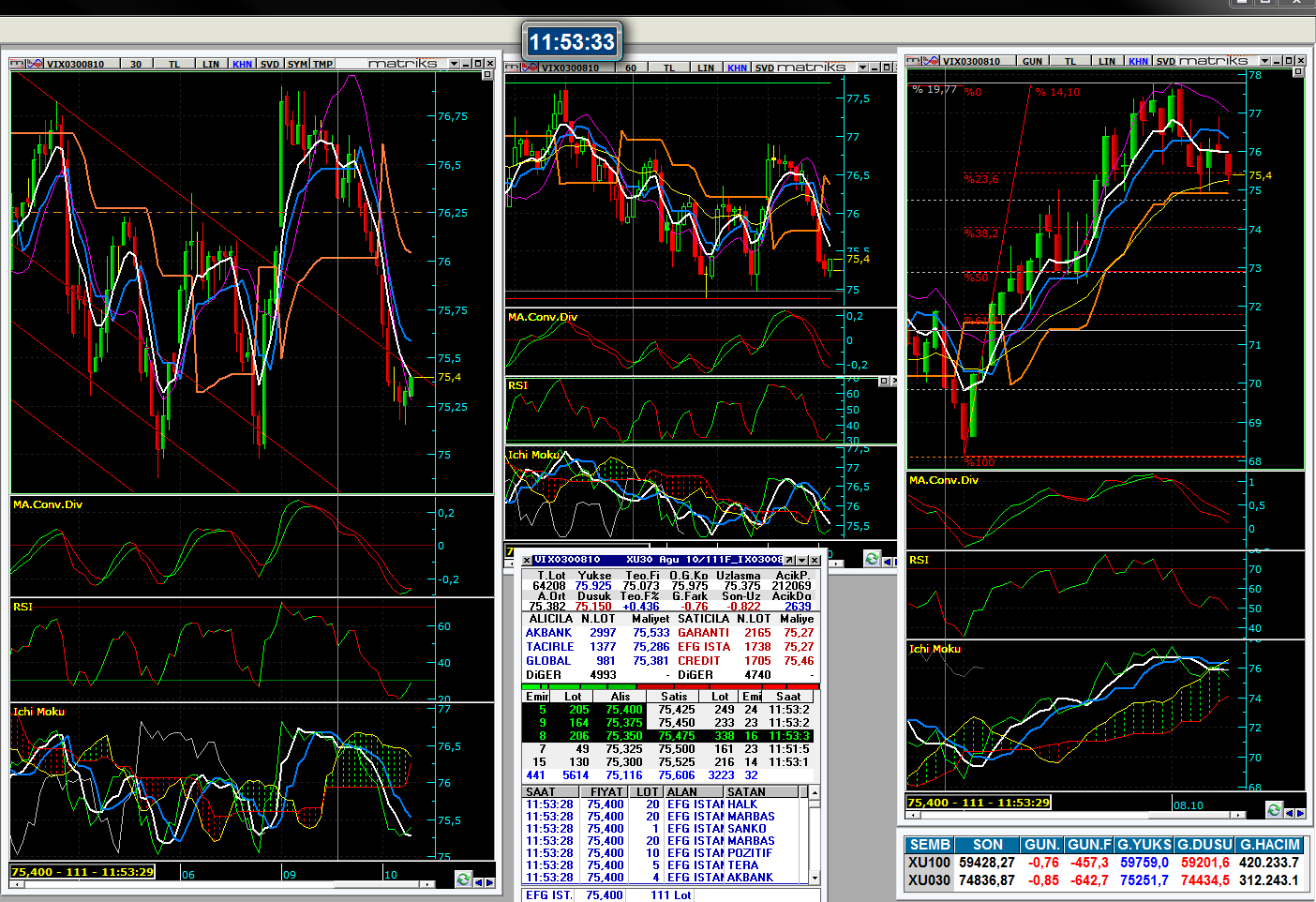The width and height of the screenshot is (1316, 902).
Task: Open the dropdown arrow on right chart title bar
Action: point(1264,61)
